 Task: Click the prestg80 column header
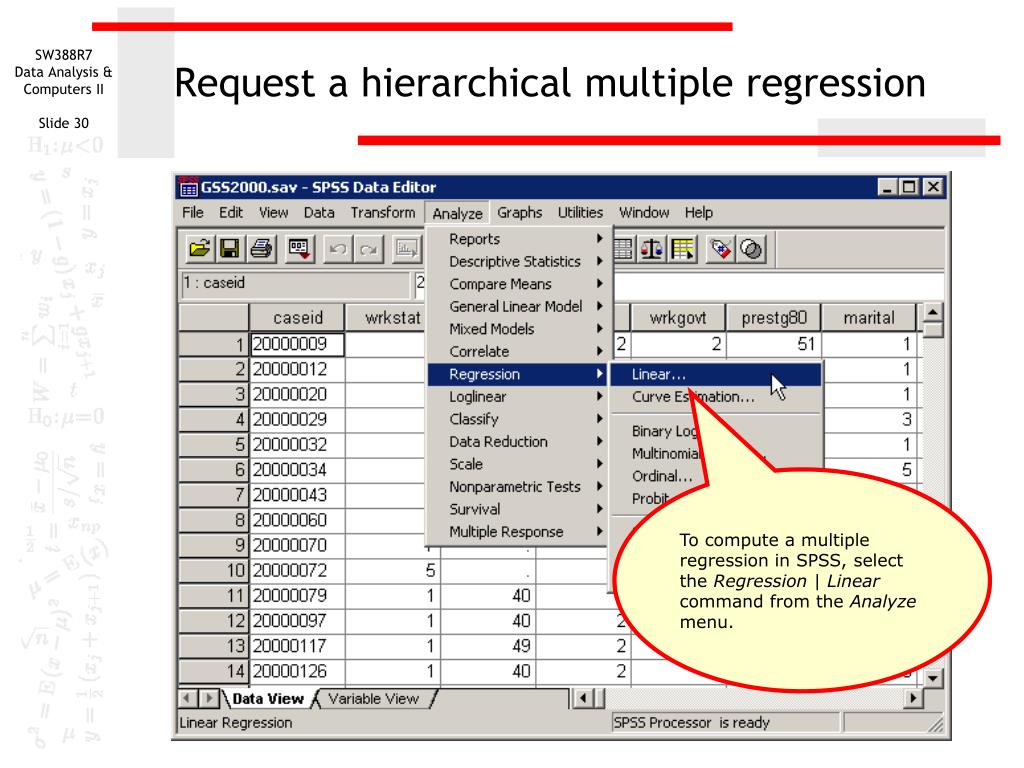point(774,318)
